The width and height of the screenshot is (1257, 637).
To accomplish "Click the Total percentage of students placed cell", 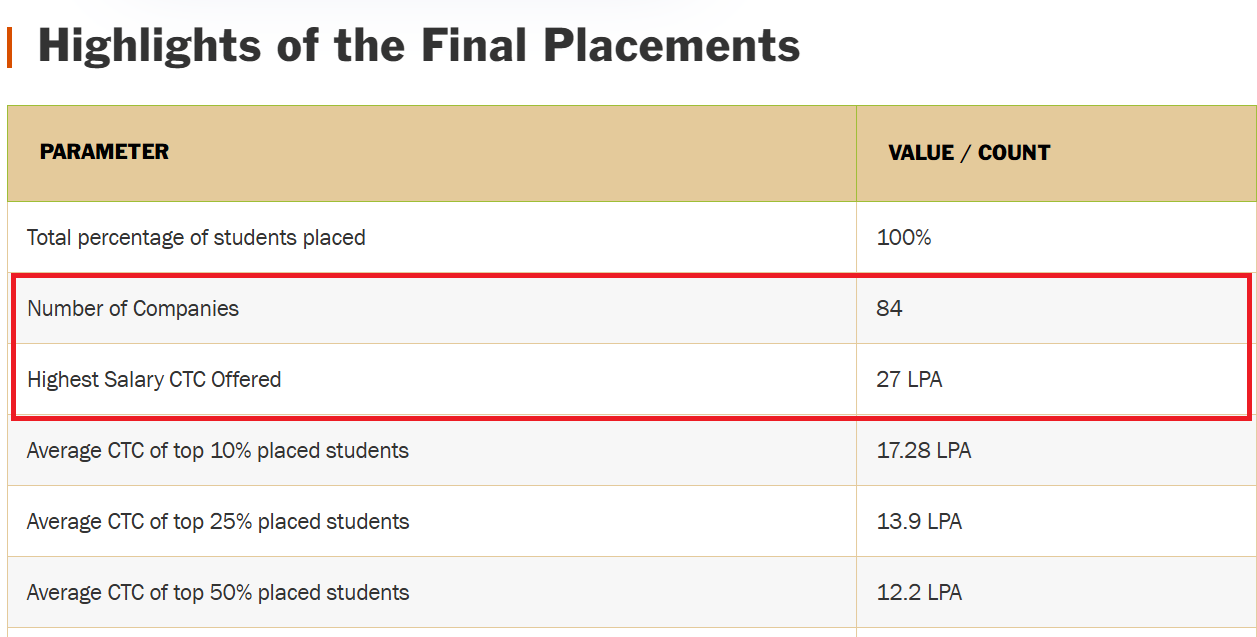I will coord(196,238).
